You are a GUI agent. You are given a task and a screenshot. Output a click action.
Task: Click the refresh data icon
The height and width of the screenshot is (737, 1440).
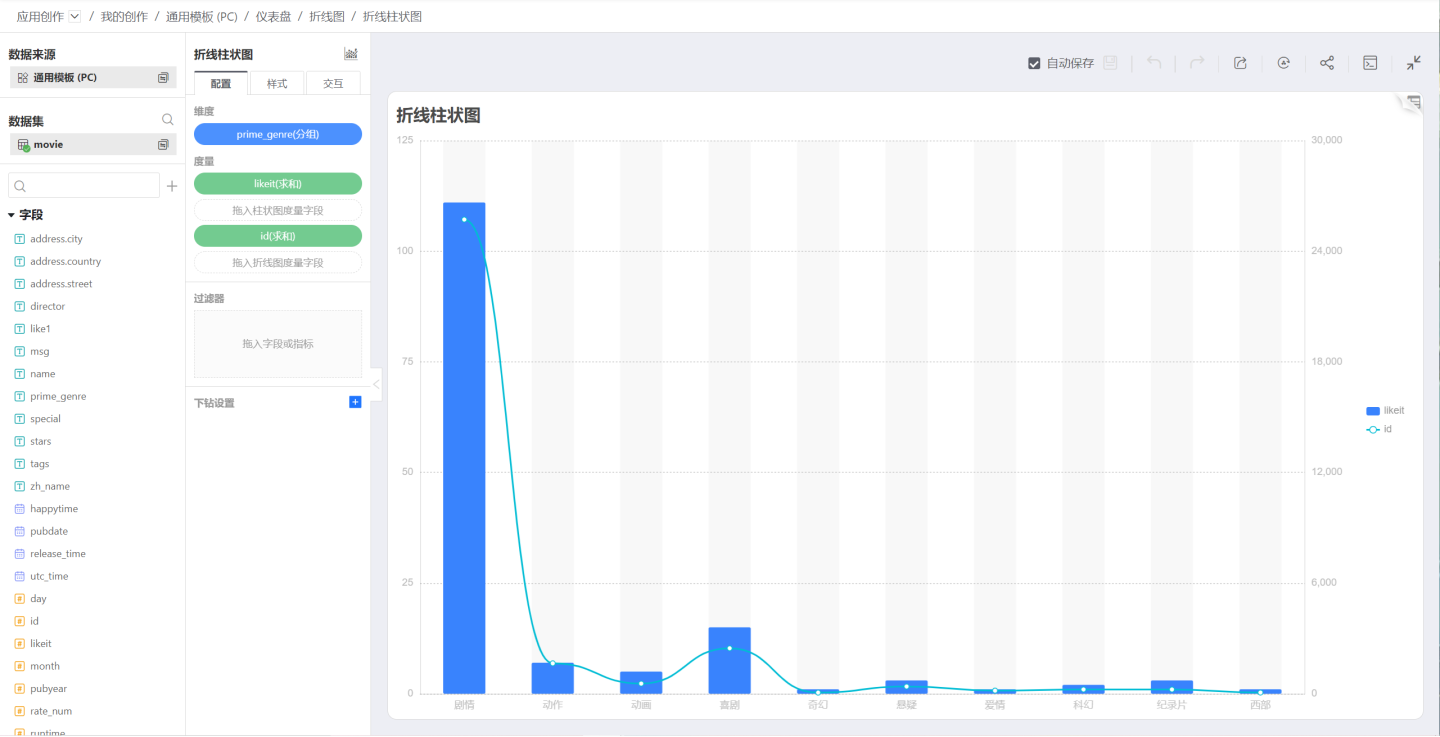pos(1284,63)
